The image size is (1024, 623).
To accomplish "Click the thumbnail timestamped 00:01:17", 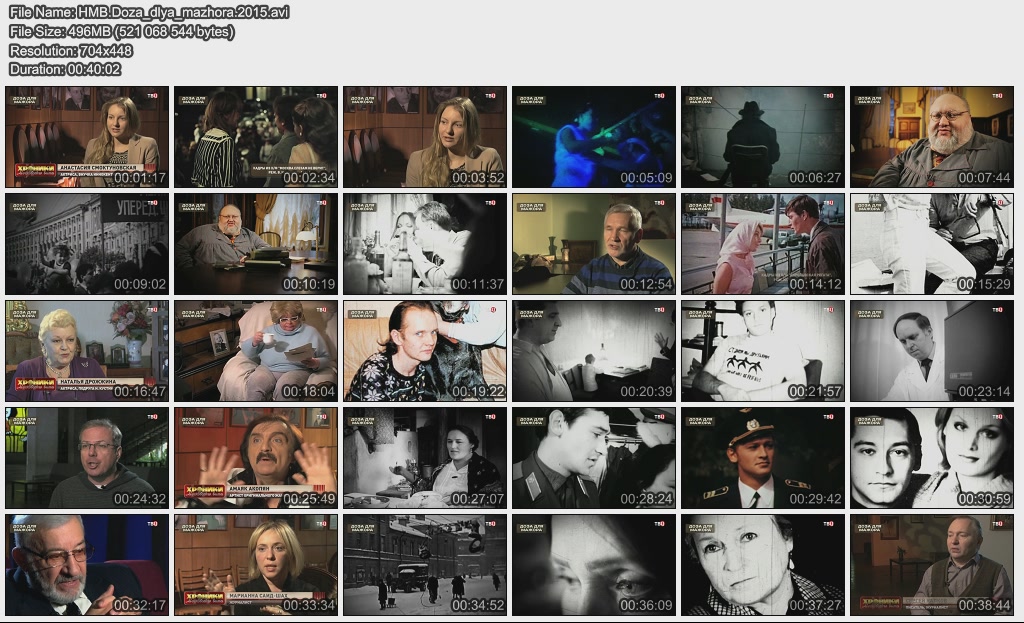I will pyautogui.click(x=86, y=137).
